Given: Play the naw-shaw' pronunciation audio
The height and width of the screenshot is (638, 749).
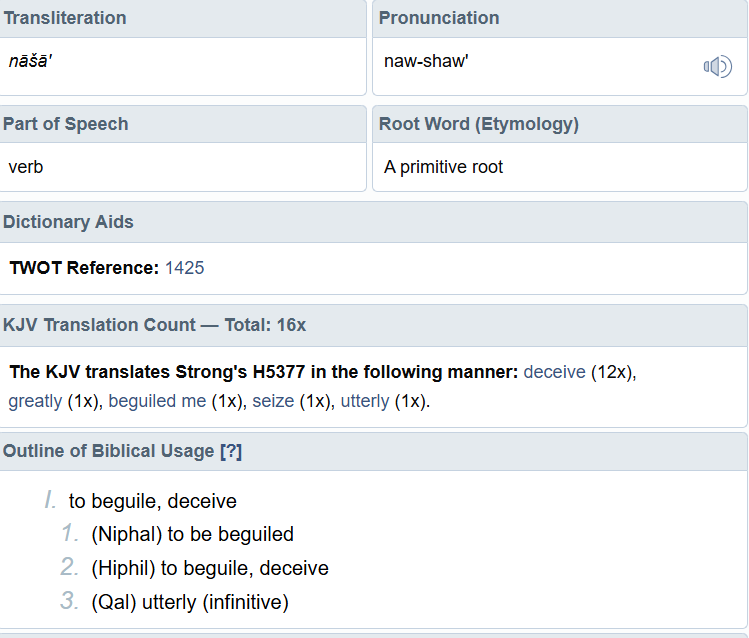Looking at the screenshot, I should pyautogui.click(x=717, y=66).
